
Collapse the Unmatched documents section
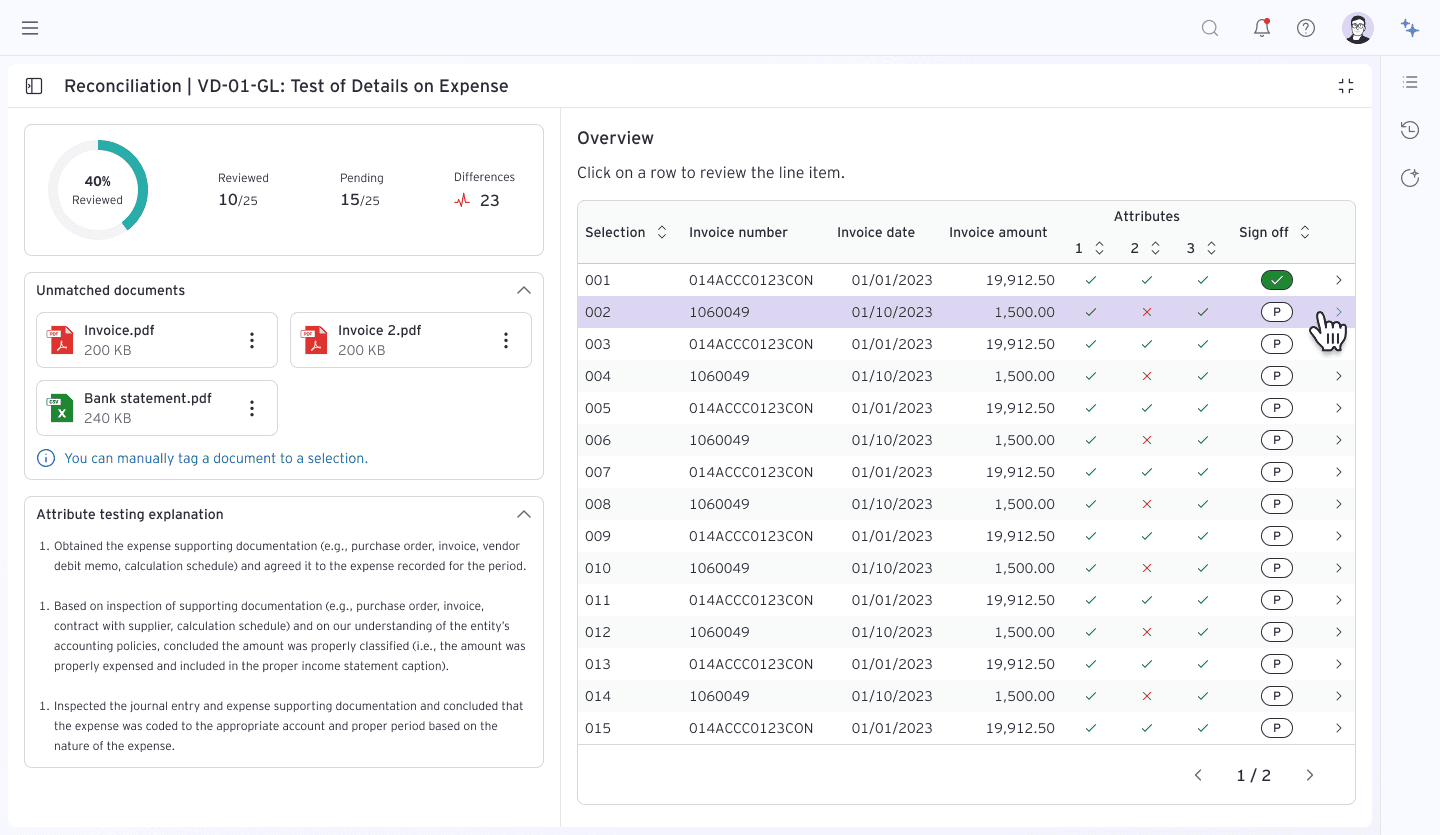(523, 290)
